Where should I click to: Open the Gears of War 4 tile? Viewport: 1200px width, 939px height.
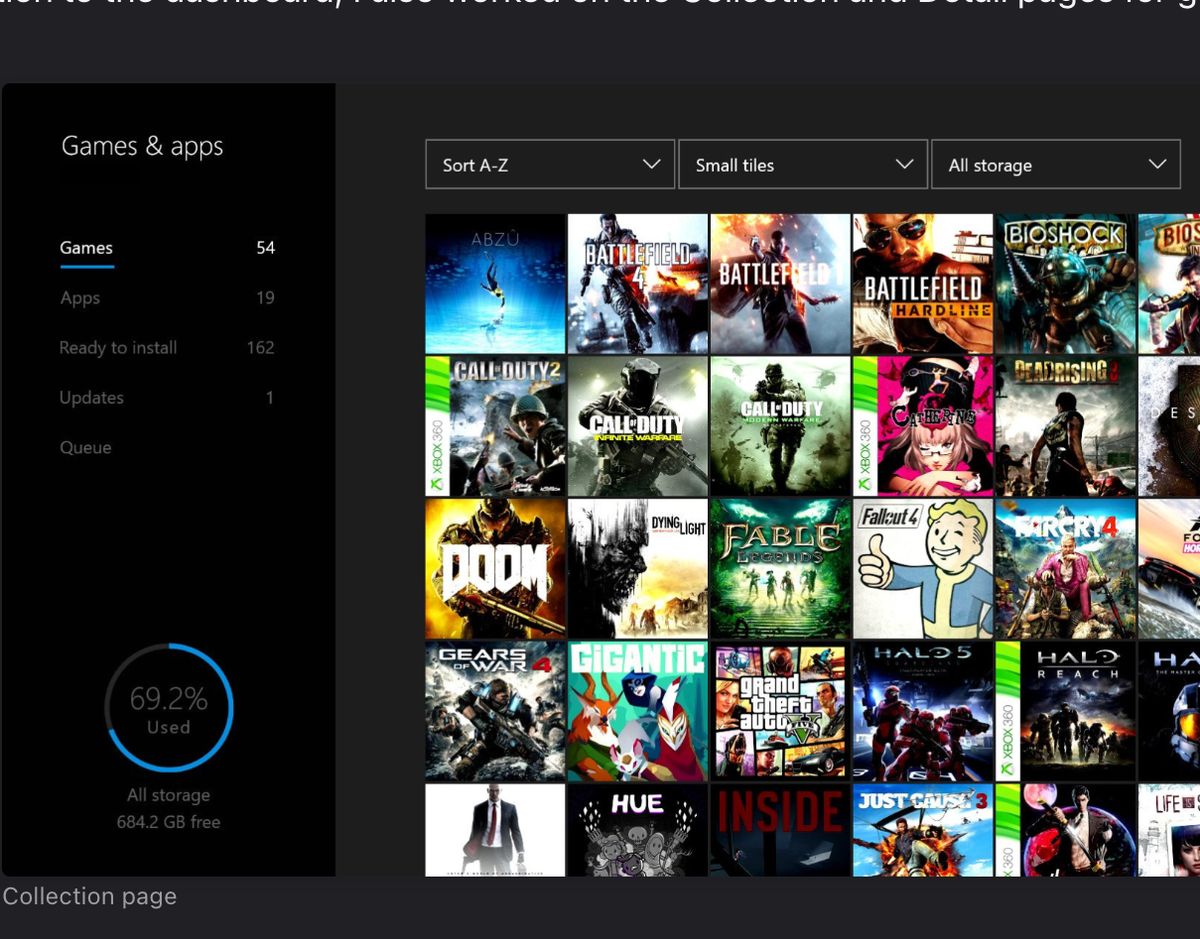point(496,711)
